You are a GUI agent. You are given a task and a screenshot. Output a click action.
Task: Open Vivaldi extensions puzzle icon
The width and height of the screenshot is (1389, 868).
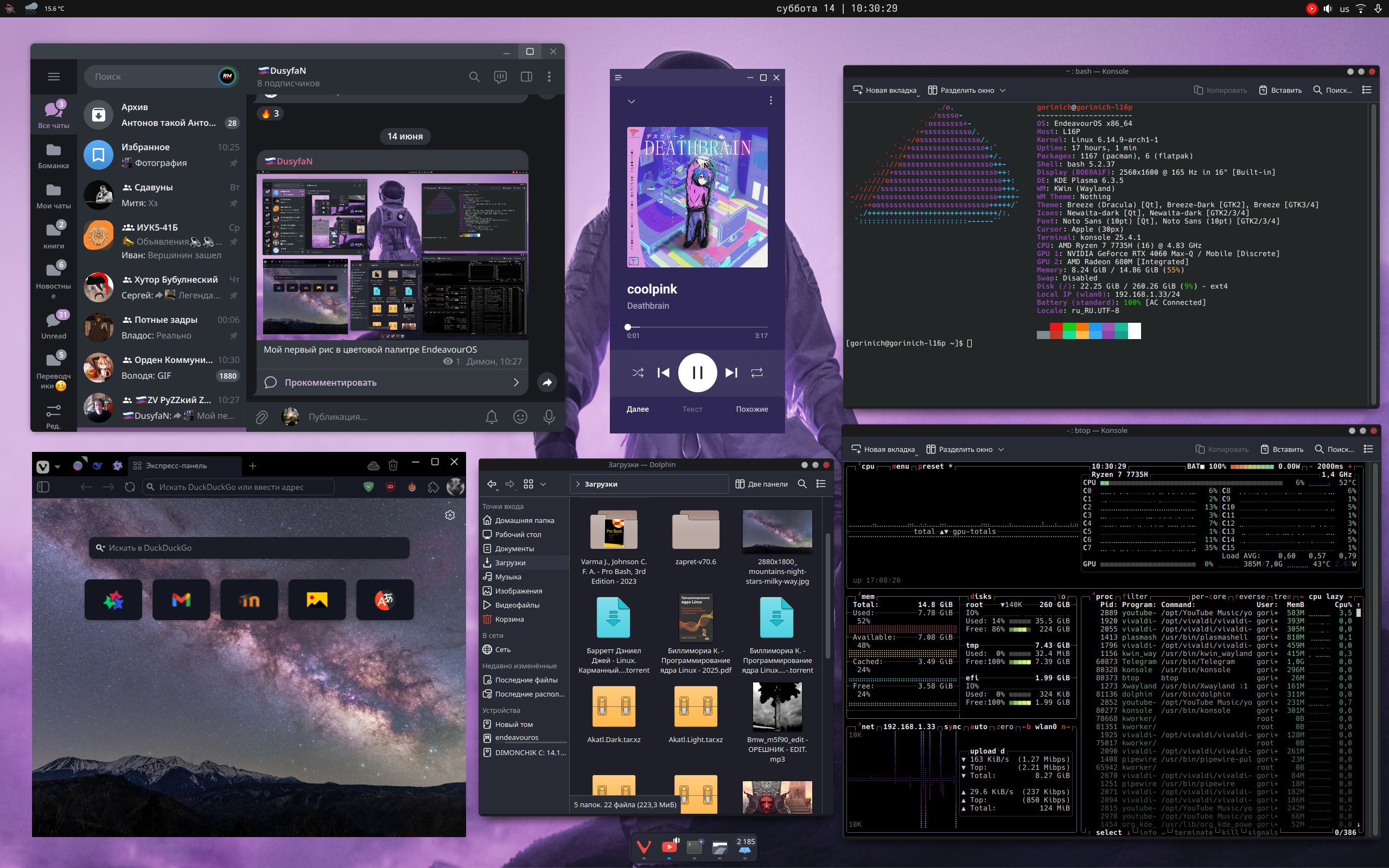(434, 487)
